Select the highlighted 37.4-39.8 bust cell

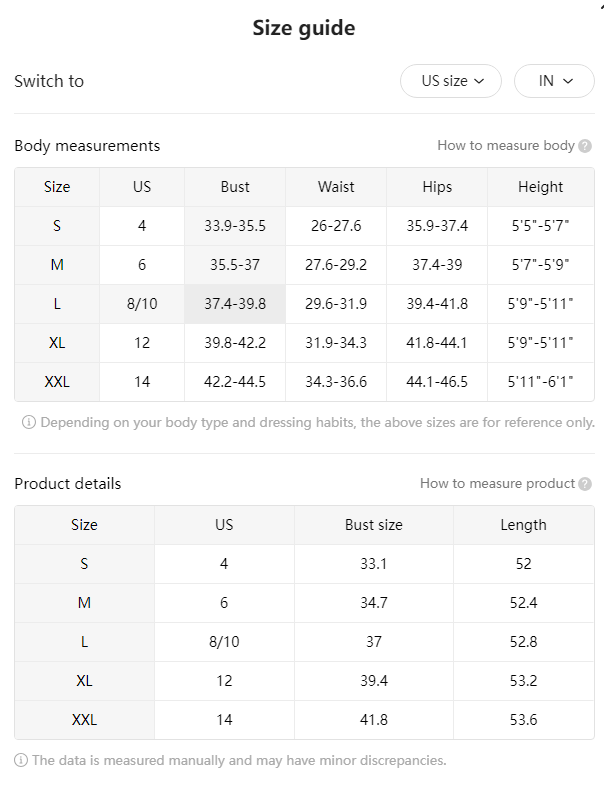tap(235, 304)
